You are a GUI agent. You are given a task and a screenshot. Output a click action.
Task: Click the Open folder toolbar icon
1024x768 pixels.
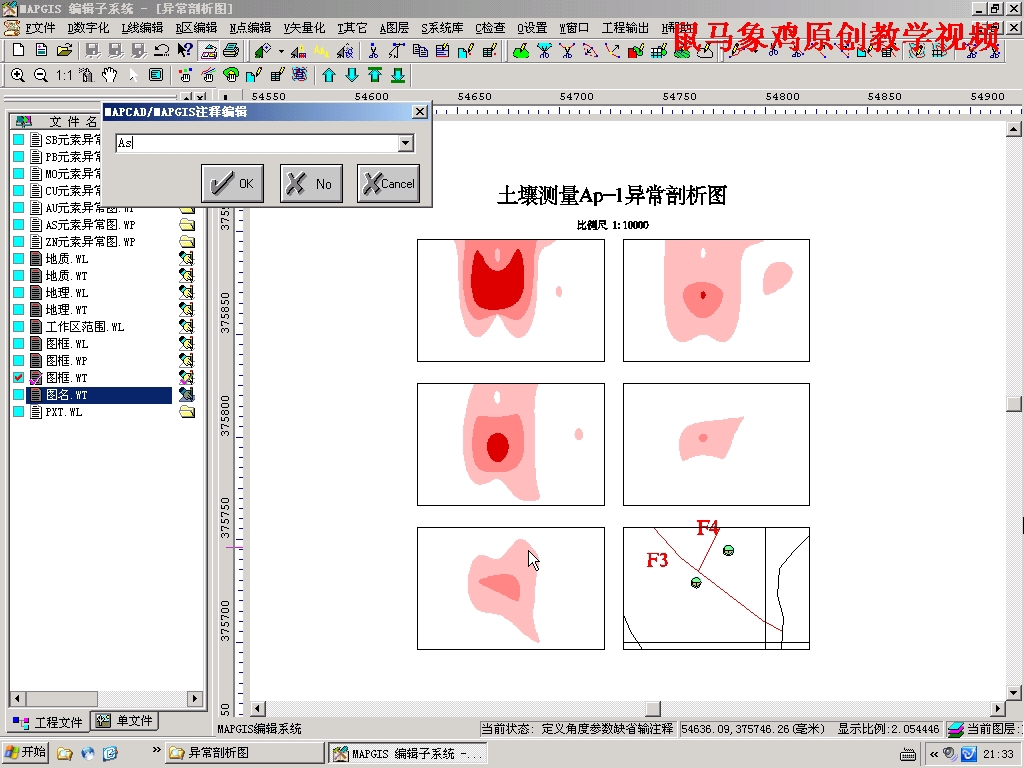click(64, 50)
